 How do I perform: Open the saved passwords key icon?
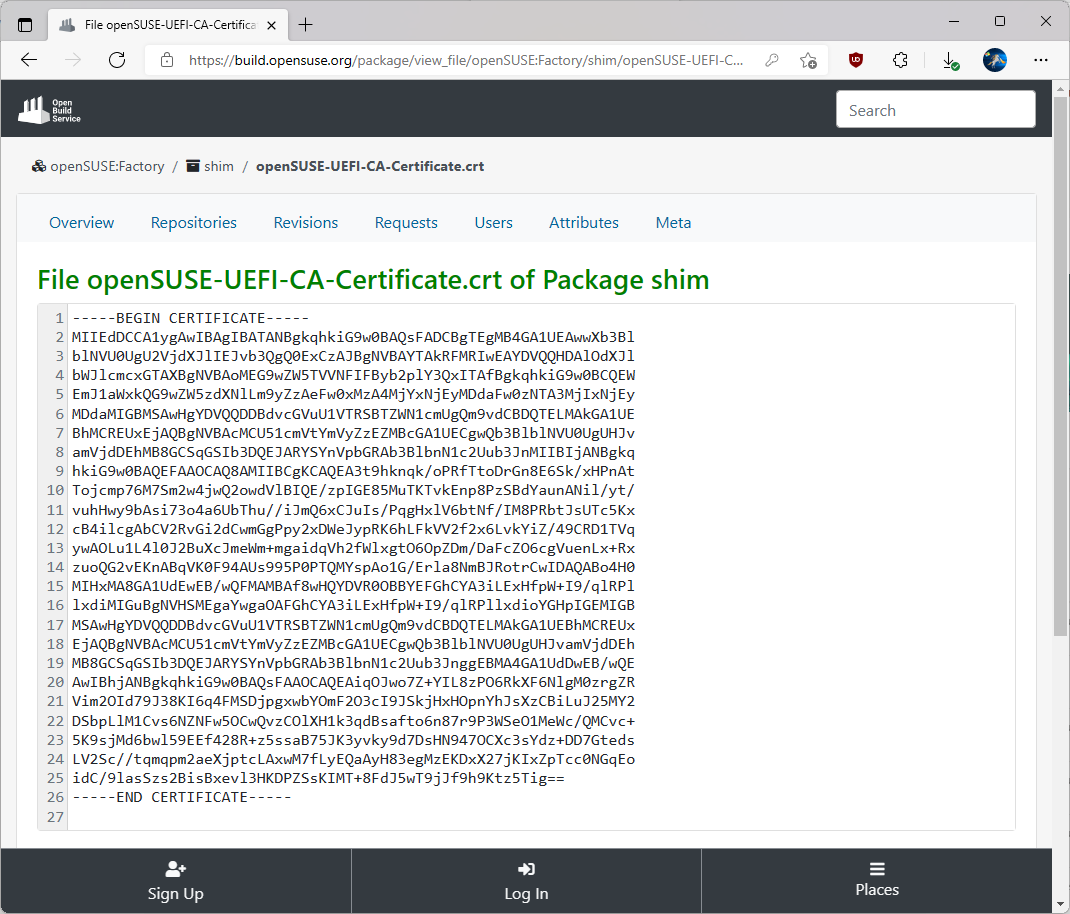(x=772, y=60)
